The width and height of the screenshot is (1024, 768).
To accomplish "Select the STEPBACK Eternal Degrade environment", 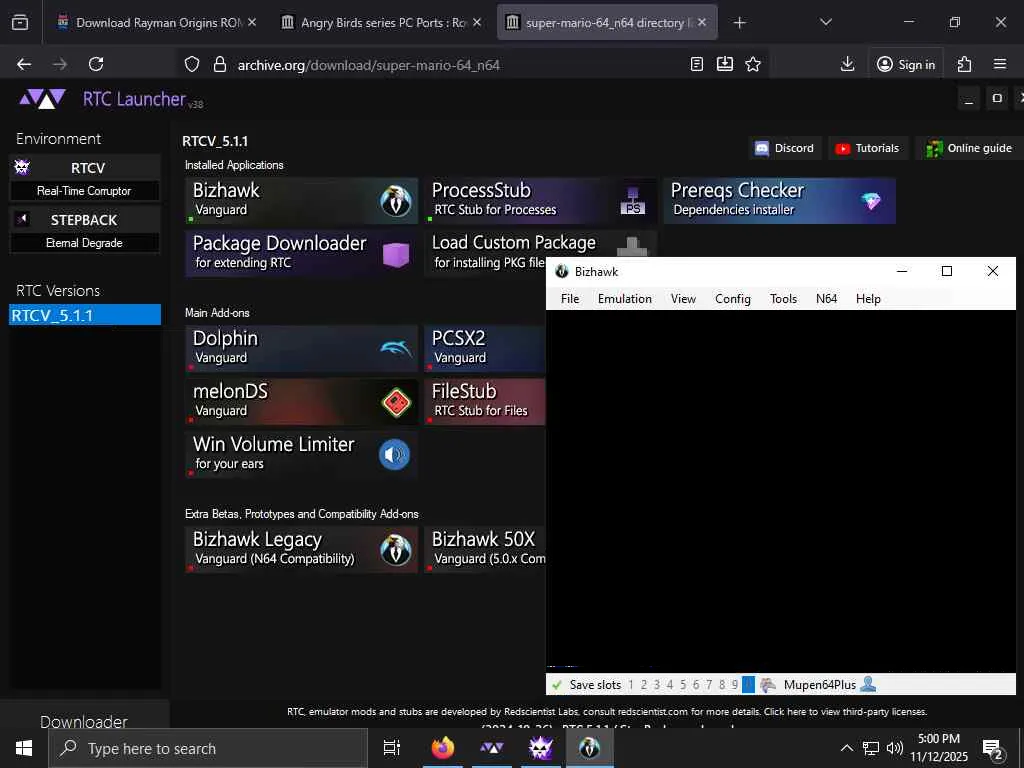I will tap(85, 231).
